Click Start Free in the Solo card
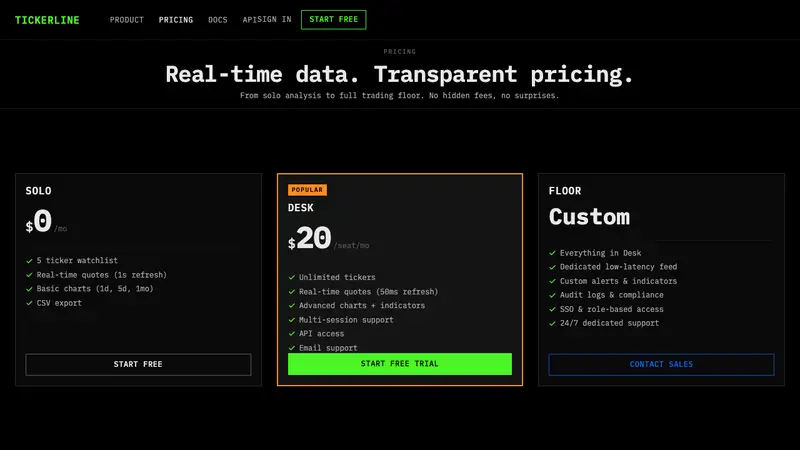The image size is (800, 450). point(138,364)
